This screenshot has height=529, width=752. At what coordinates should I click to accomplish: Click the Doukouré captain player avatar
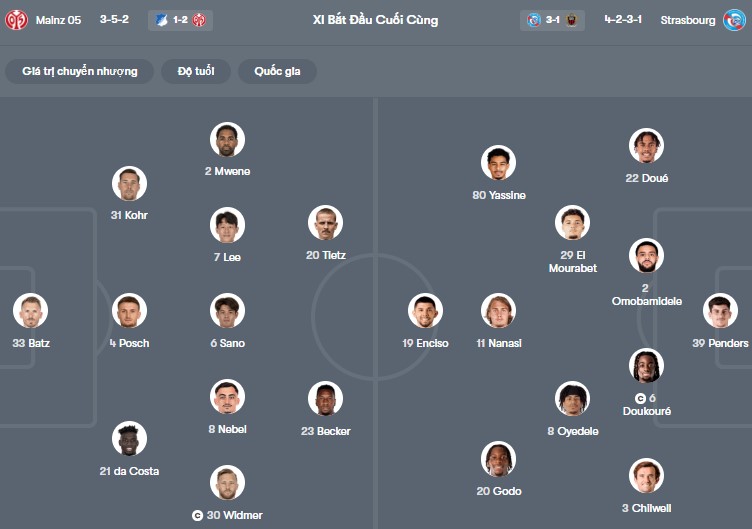646,366
